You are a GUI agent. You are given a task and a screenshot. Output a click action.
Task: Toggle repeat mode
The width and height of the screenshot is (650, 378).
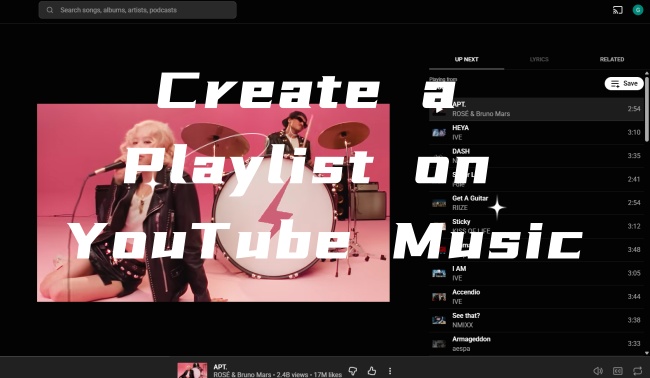(x=638, y=371)
